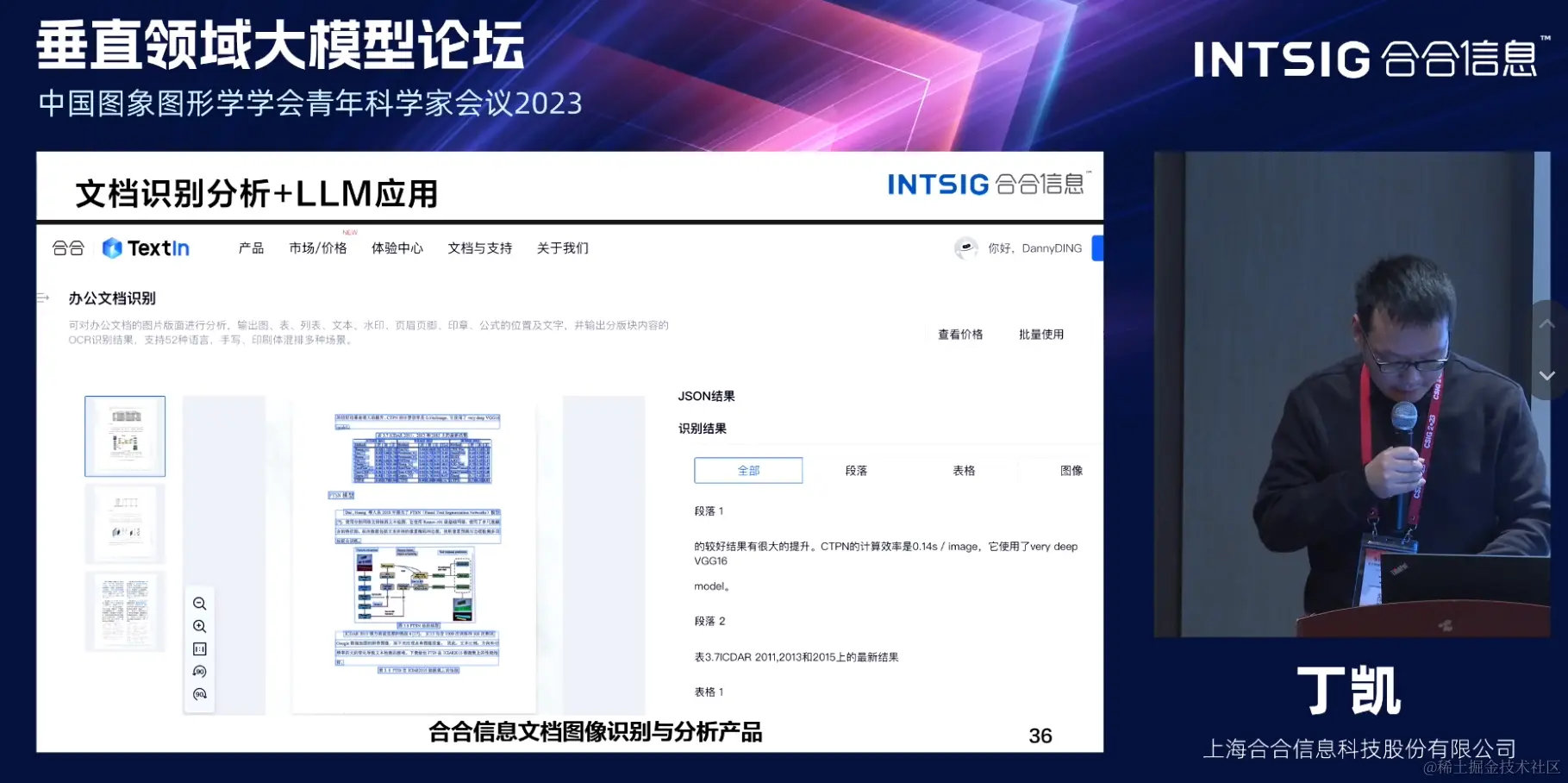Select the 全部 filter tab

748,471
